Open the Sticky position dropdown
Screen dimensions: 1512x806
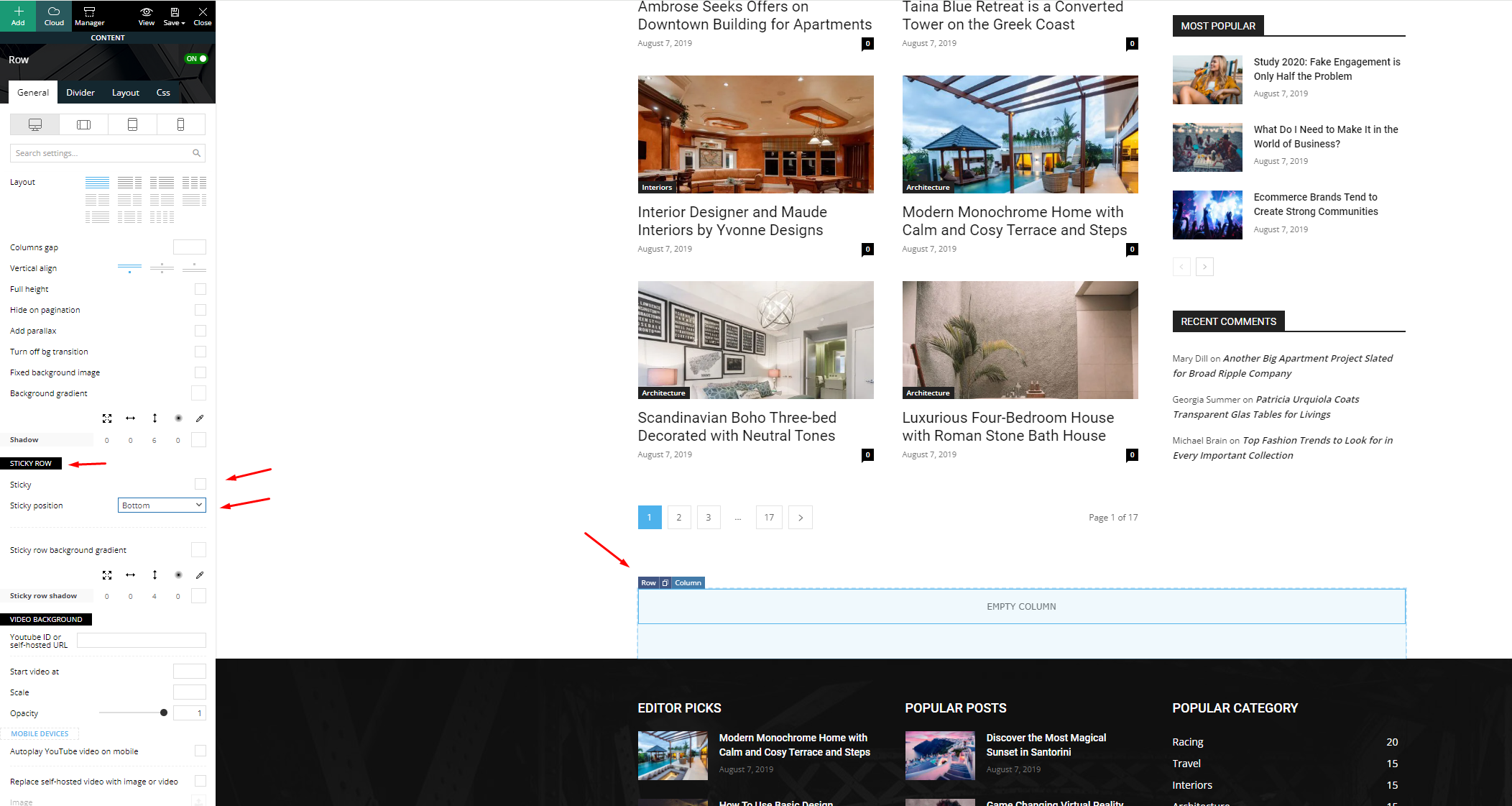coord(162,505)
